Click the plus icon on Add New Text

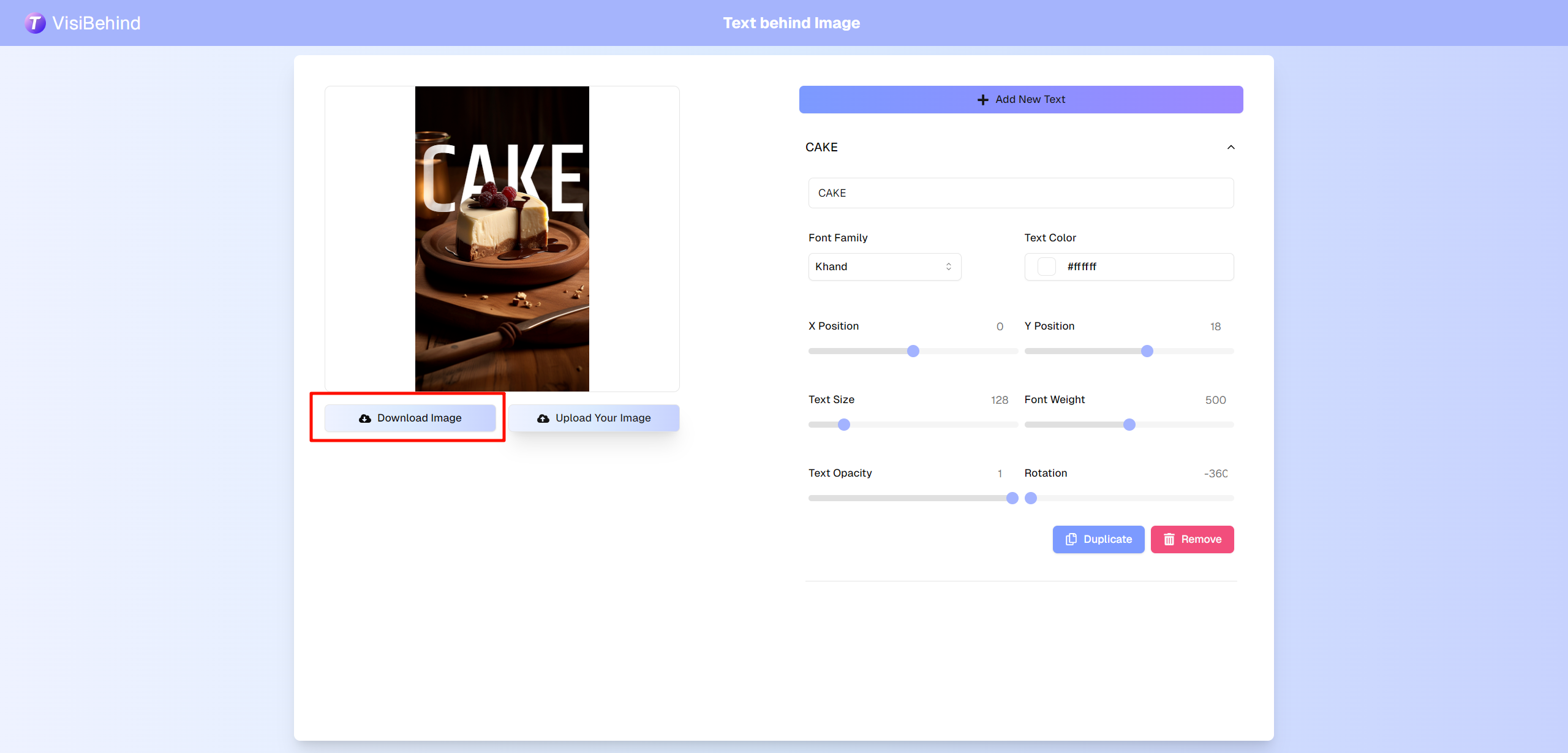pyautogui.click(x=982, y=100)
